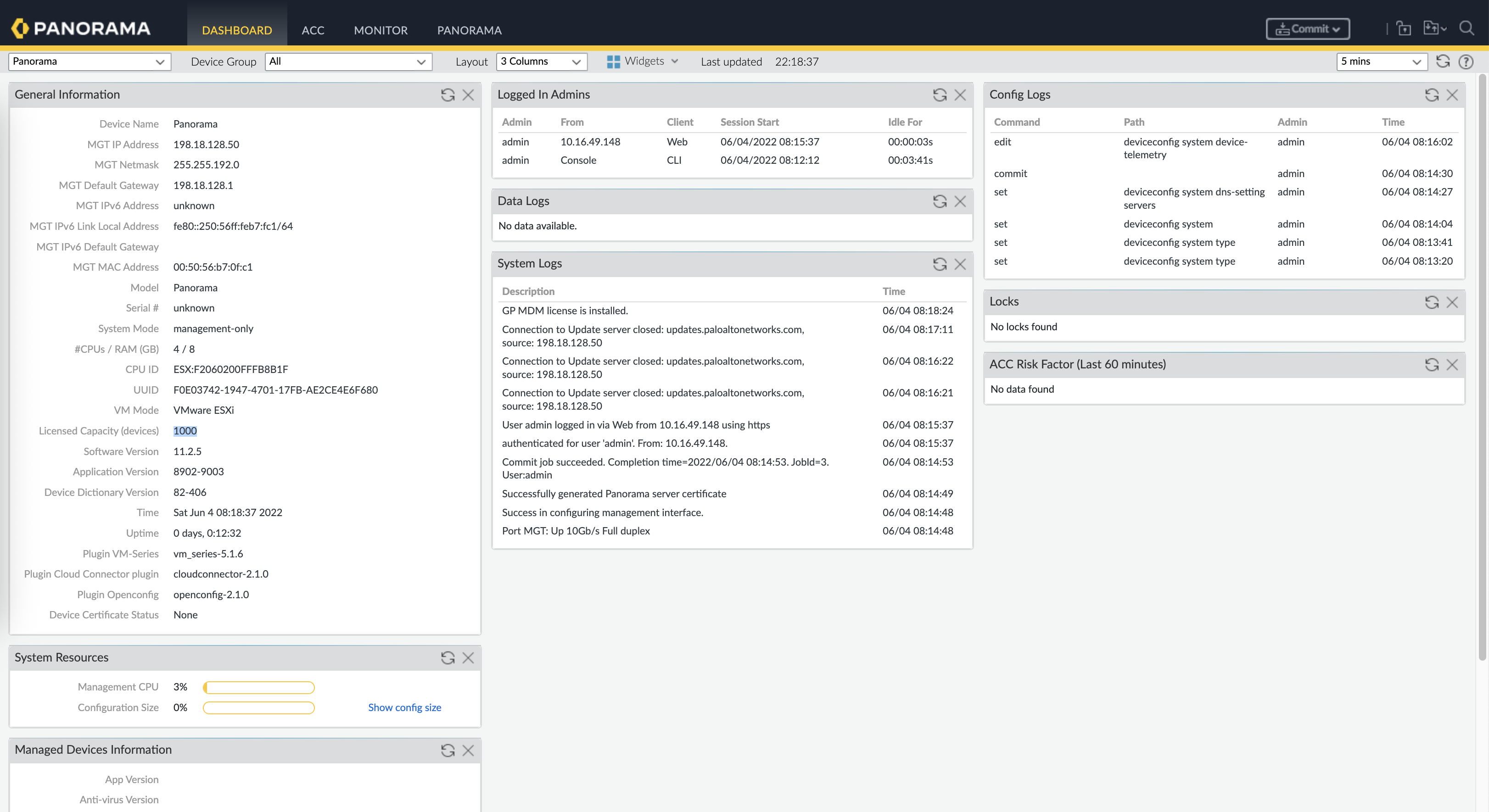Open the help question mark icon
1489x812 pixels.
click(x=1466, y=62)
